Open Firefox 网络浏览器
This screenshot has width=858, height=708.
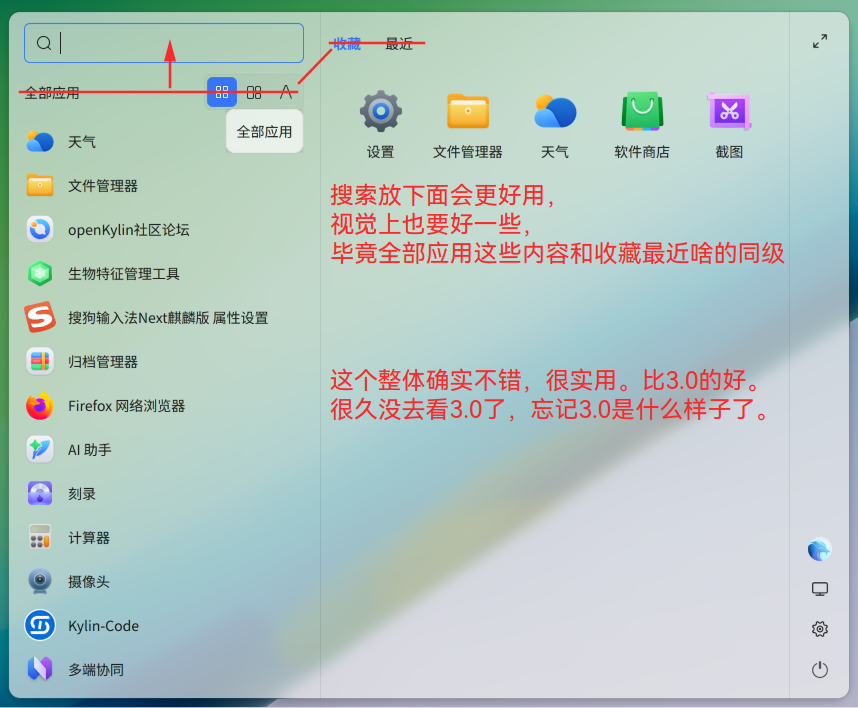point(164,405)
